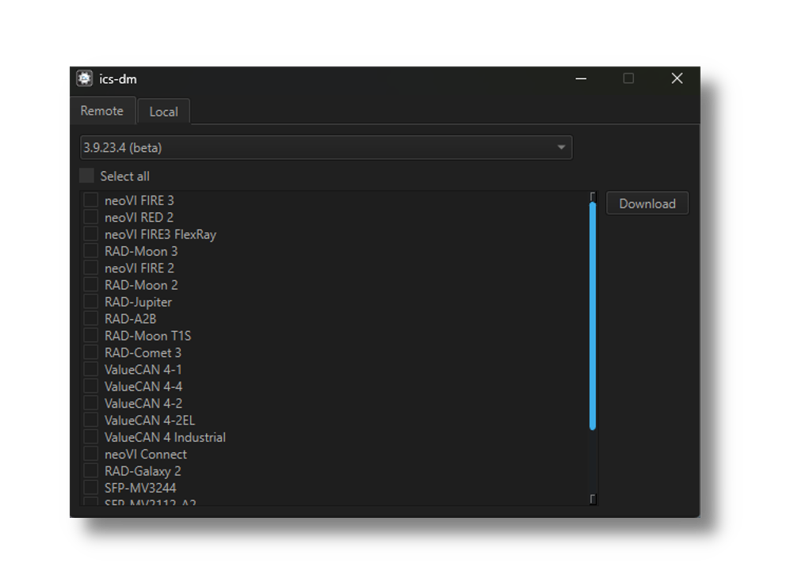Click the Download button
786x582 pixels.
[x=647, y=204]
